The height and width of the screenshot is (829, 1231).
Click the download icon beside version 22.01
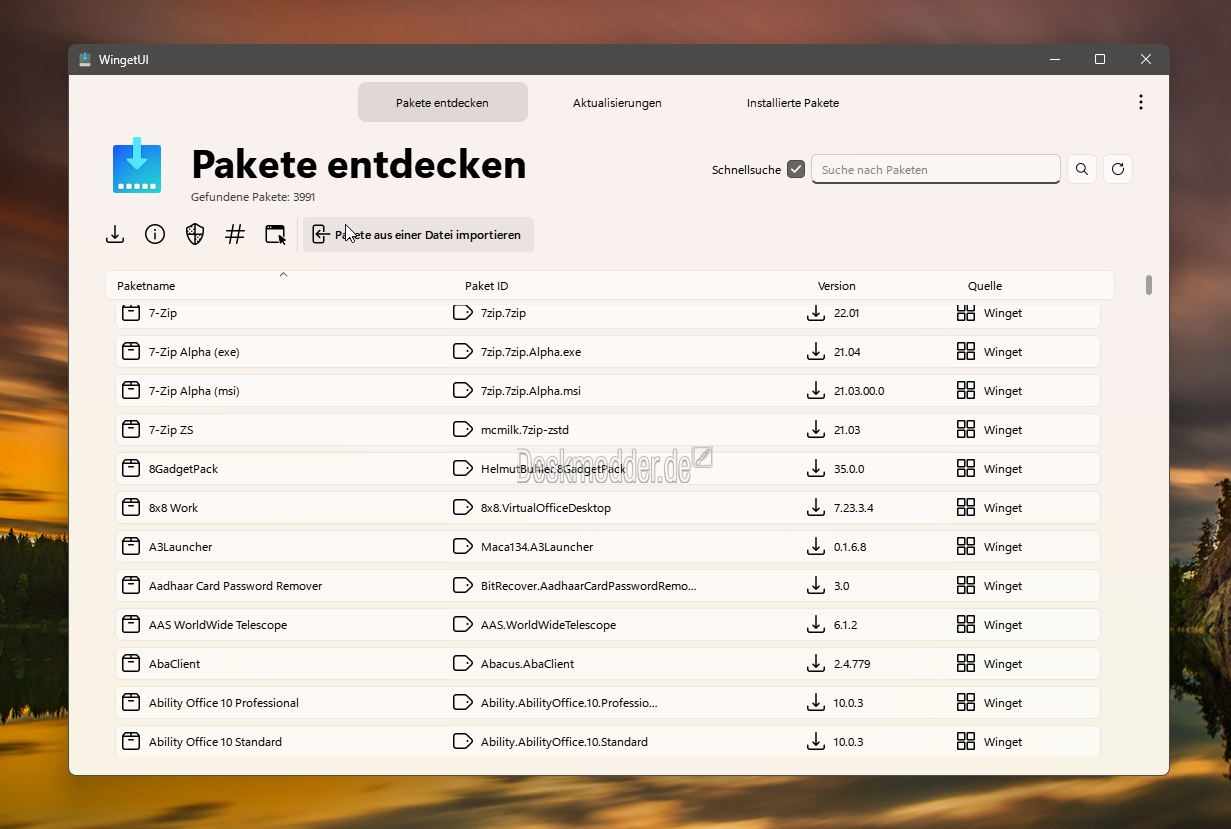point(816,313)
